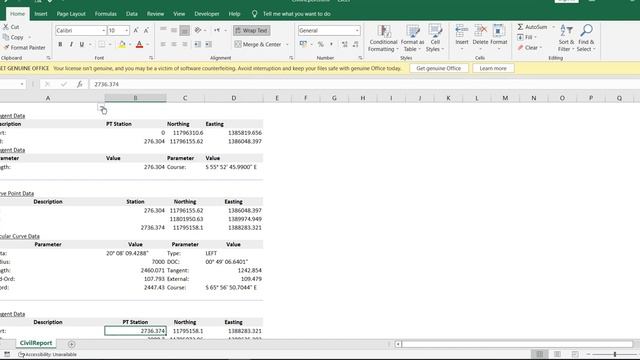Expand the Name Box dropdown
The width and height of the screenshot is (640, 360).
coord(22,84)
